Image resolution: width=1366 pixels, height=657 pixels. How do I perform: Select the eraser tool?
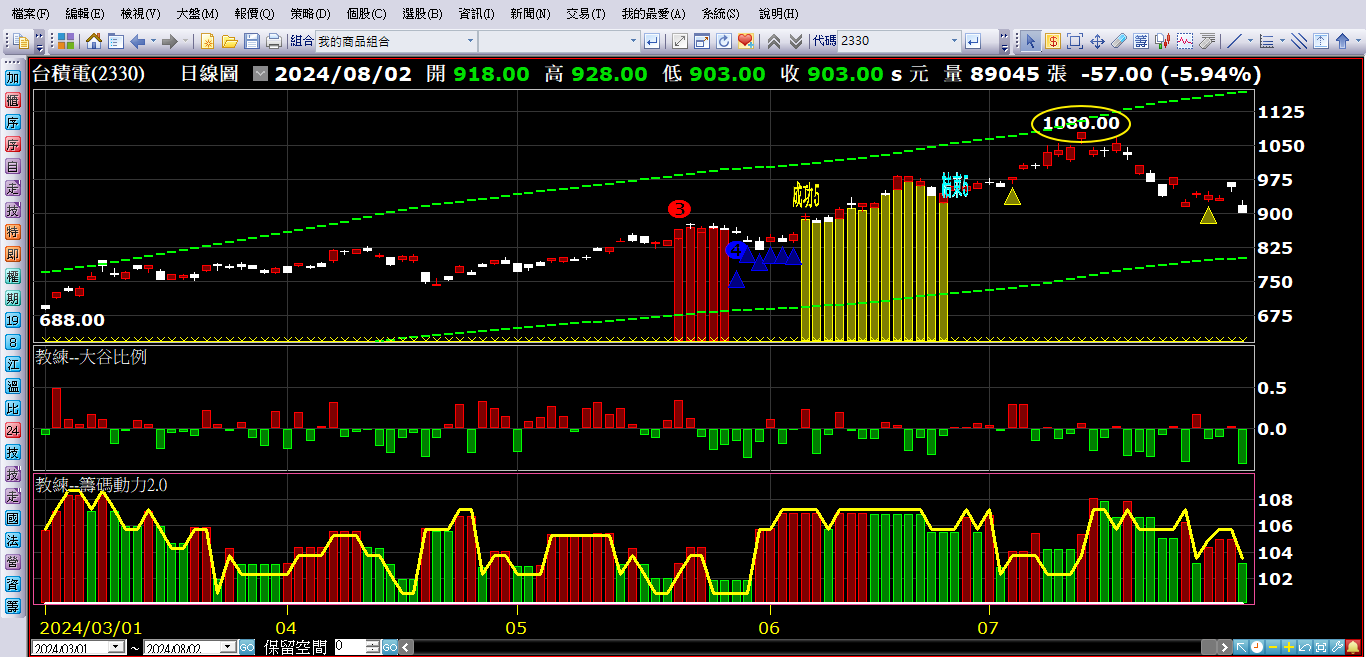(1119, 41)
